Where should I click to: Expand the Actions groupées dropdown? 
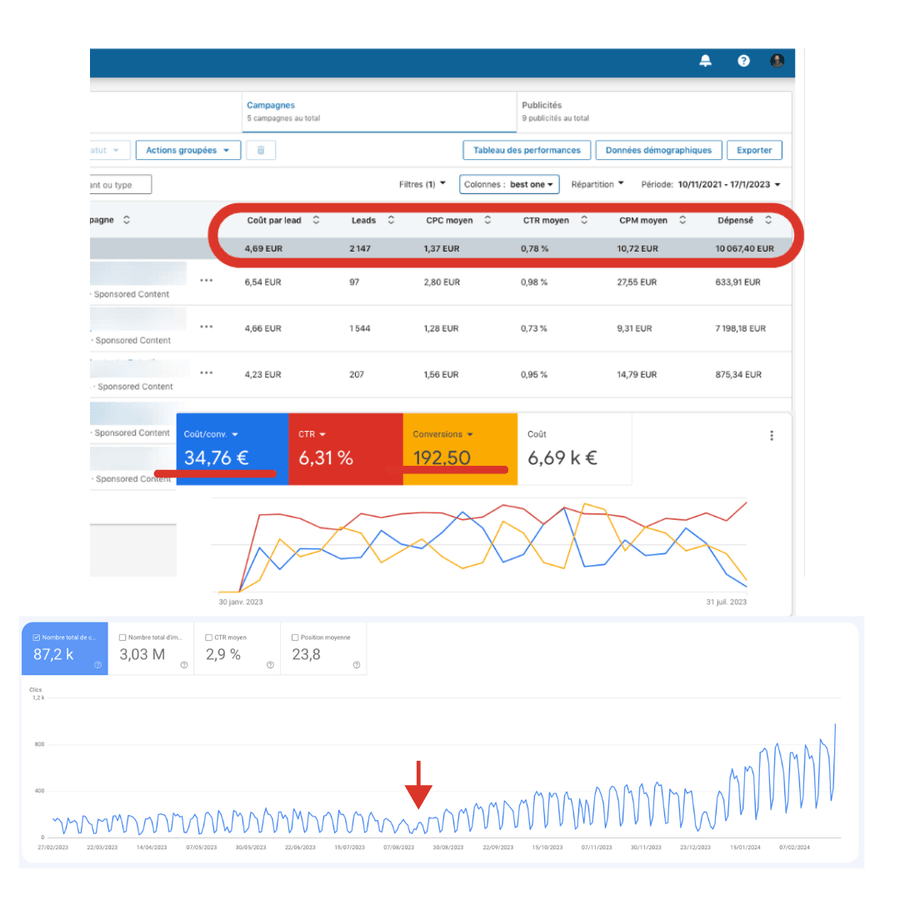tap(188, 150)
